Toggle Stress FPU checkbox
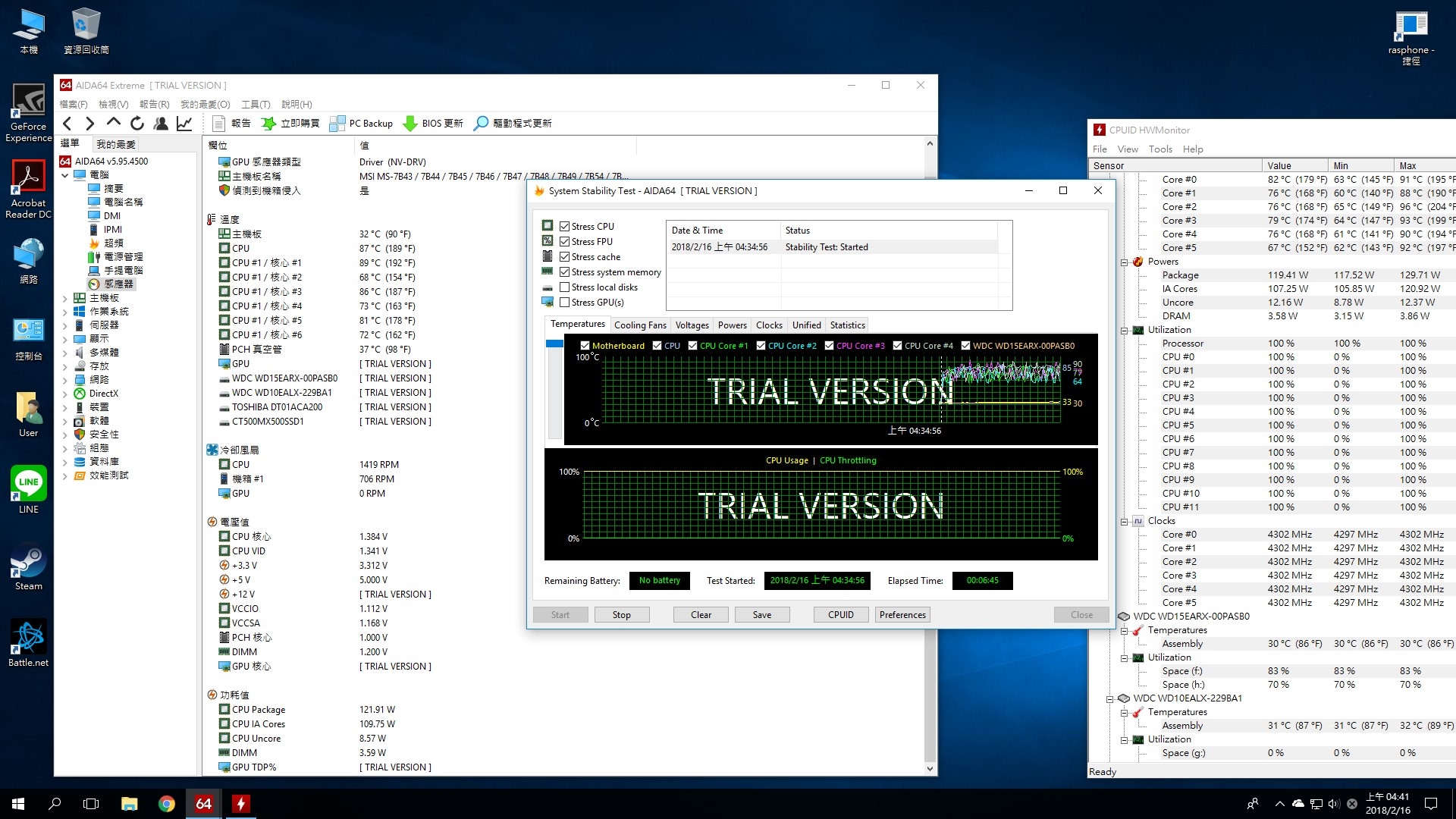 [564, 241]
